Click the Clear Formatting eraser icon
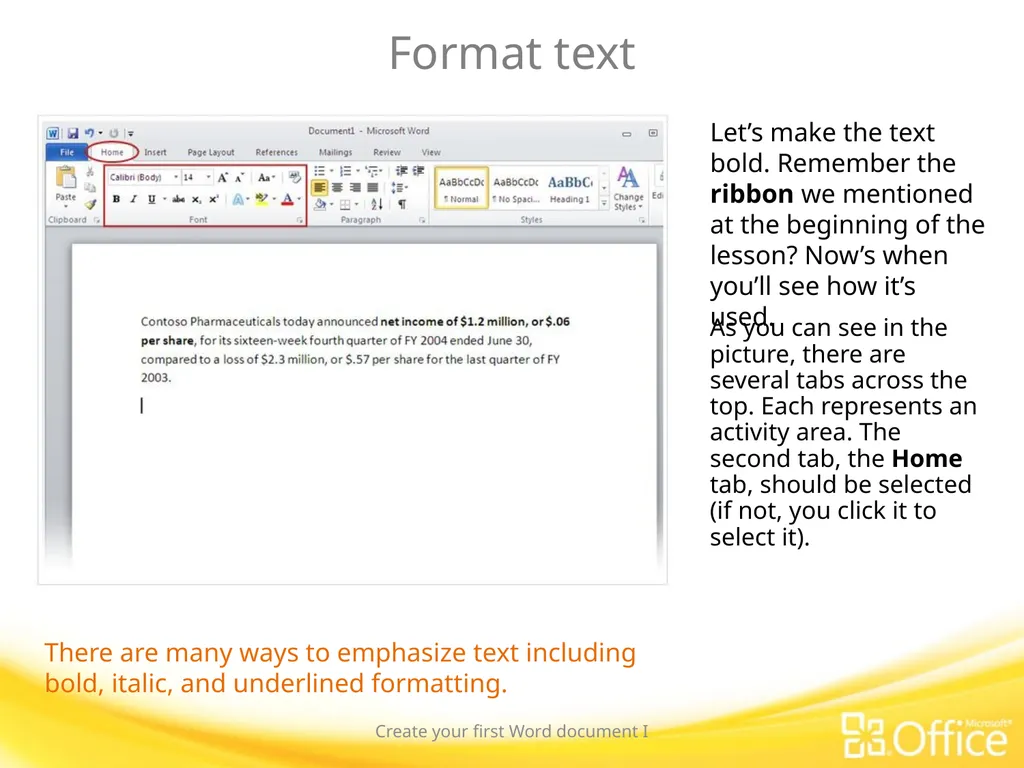Image resolution: width=1024 pixels, height=768 pixels. pos(295,177)
